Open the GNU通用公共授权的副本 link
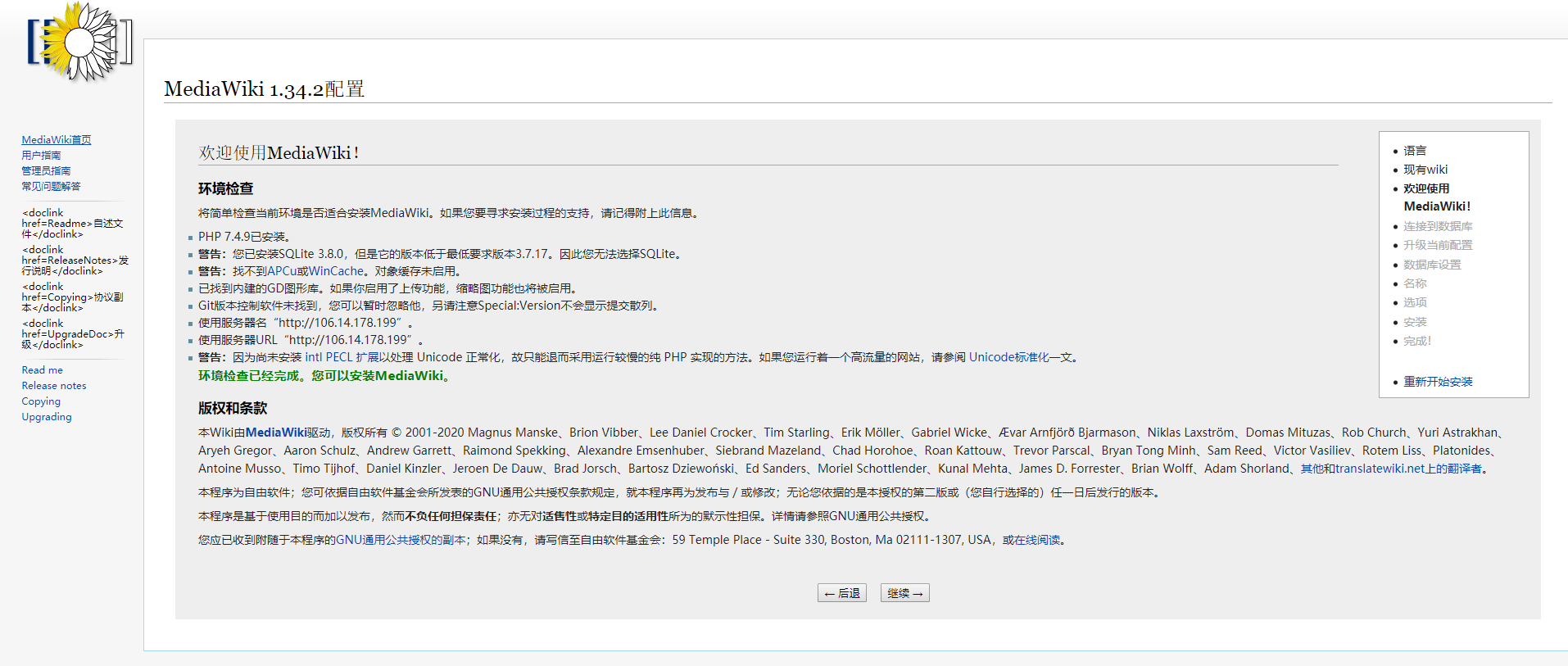Viewport: 1568px width, 666px height. 401,540
